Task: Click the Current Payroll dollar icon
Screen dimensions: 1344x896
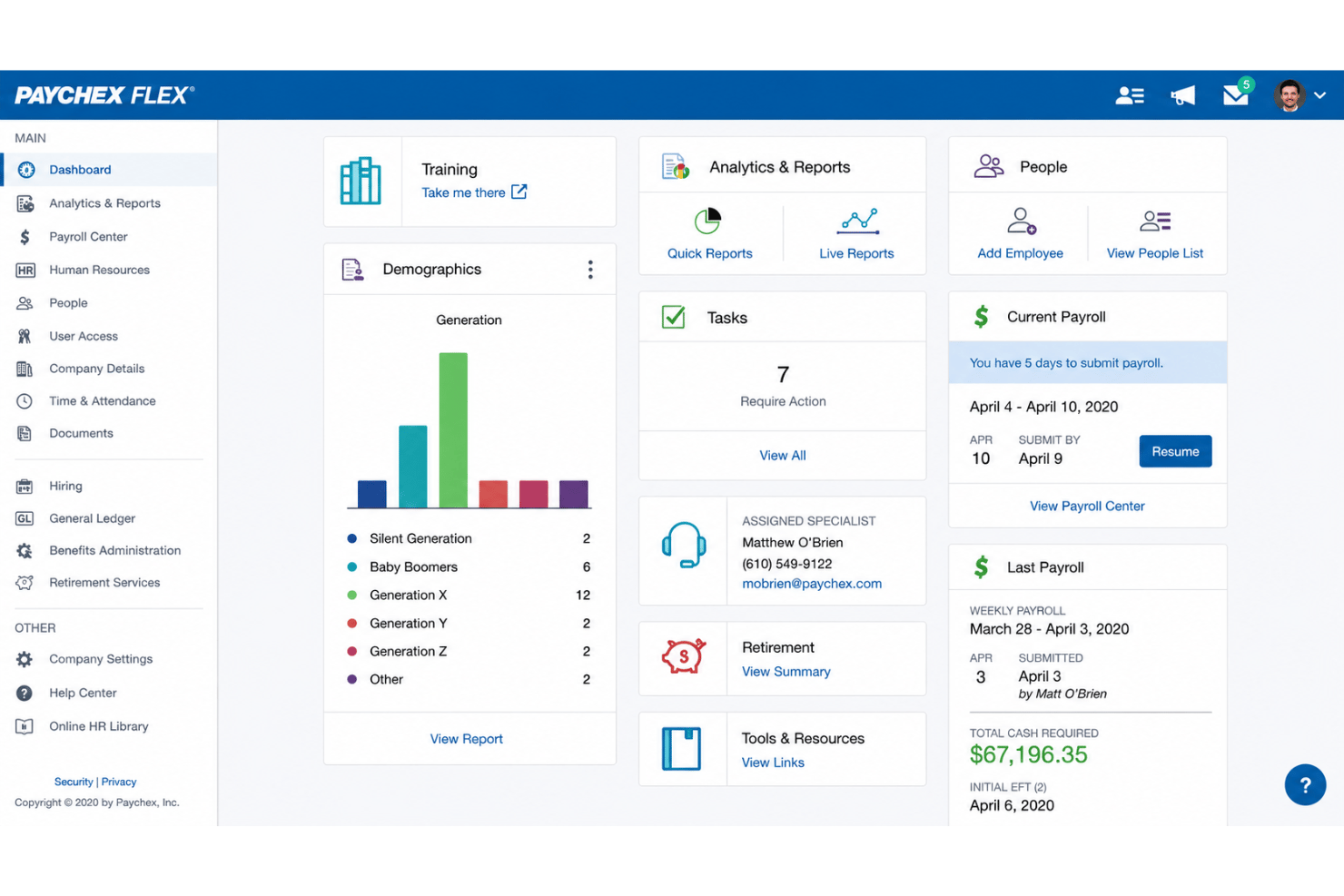Action: (x=982, y=317)
